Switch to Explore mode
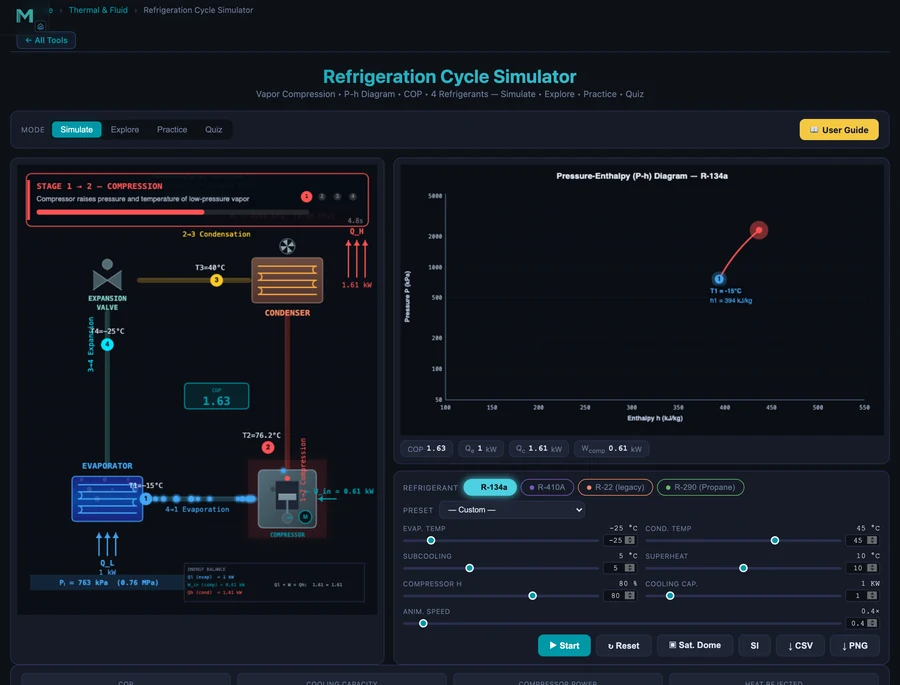 [125, 130]
